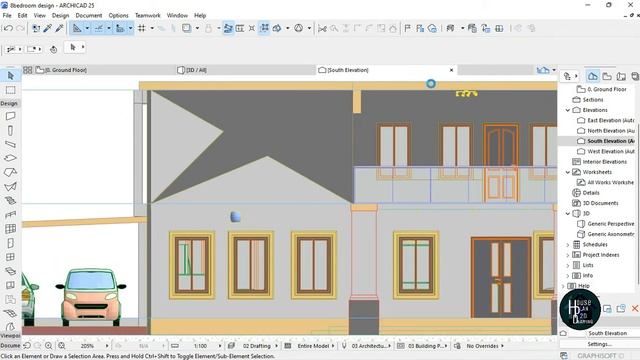The height and width of the screenshot is (360, 640).
Task: Click the Fit in Window icon in status bar
Action: point(62,346)
